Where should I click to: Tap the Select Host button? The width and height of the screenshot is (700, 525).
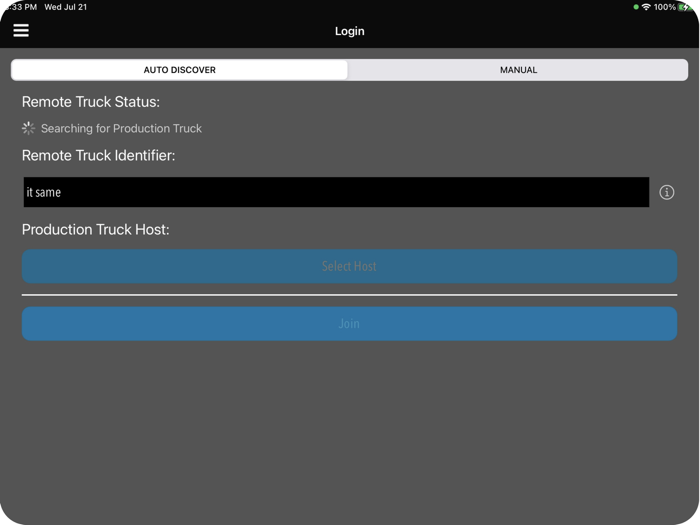pos(350,267)
